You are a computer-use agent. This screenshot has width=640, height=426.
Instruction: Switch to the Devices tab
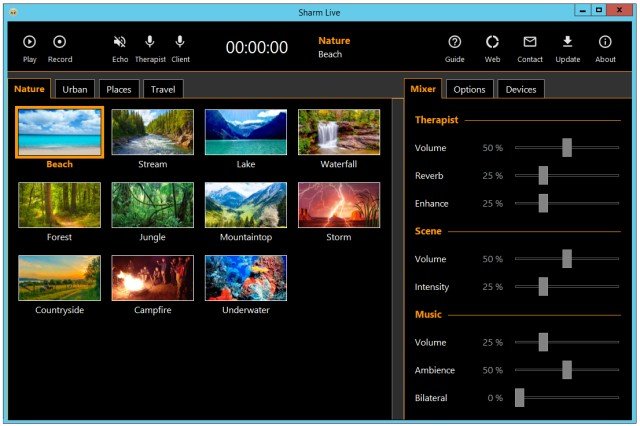pos(521,90)
